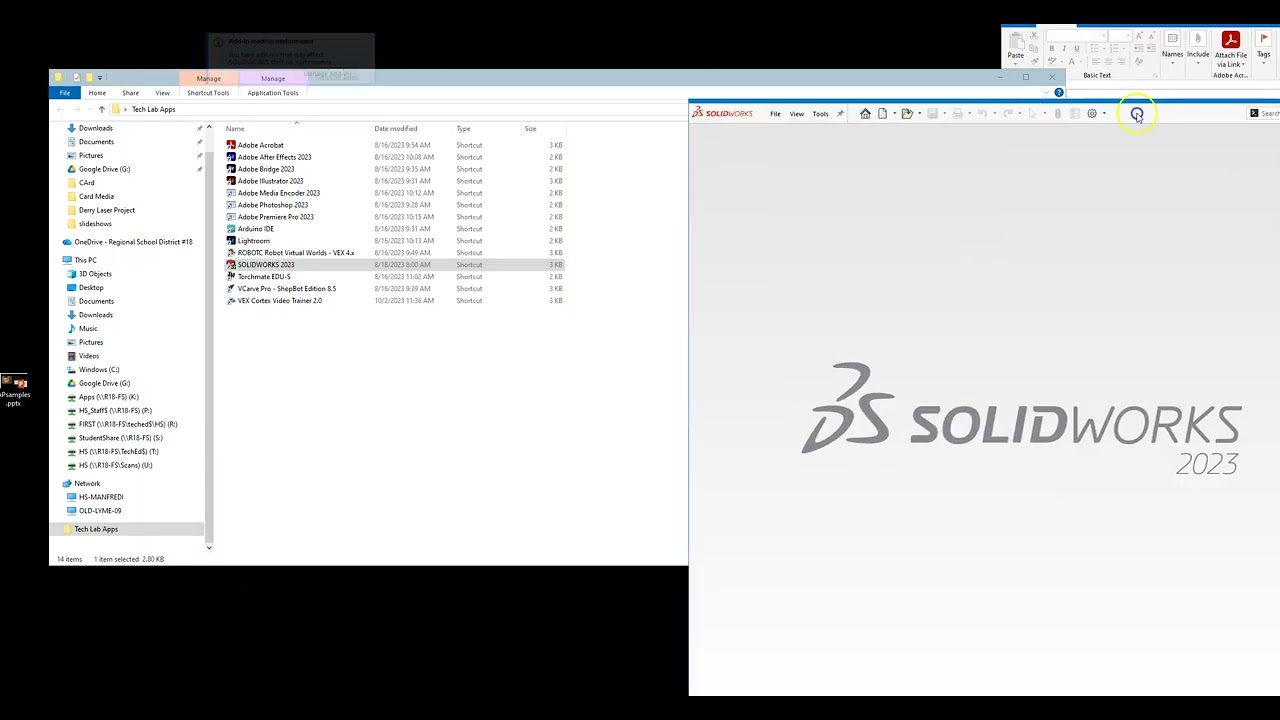Click SOLIDWORKS command search icon

pyautogui.click(x=1254, y=114)
